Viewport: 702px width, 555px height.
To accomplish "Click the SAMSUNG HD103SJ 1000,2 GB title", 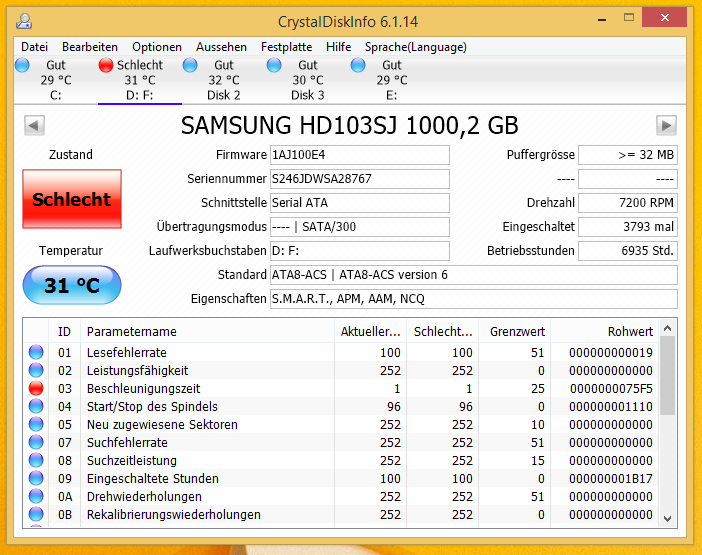I will tap(350, 125).
